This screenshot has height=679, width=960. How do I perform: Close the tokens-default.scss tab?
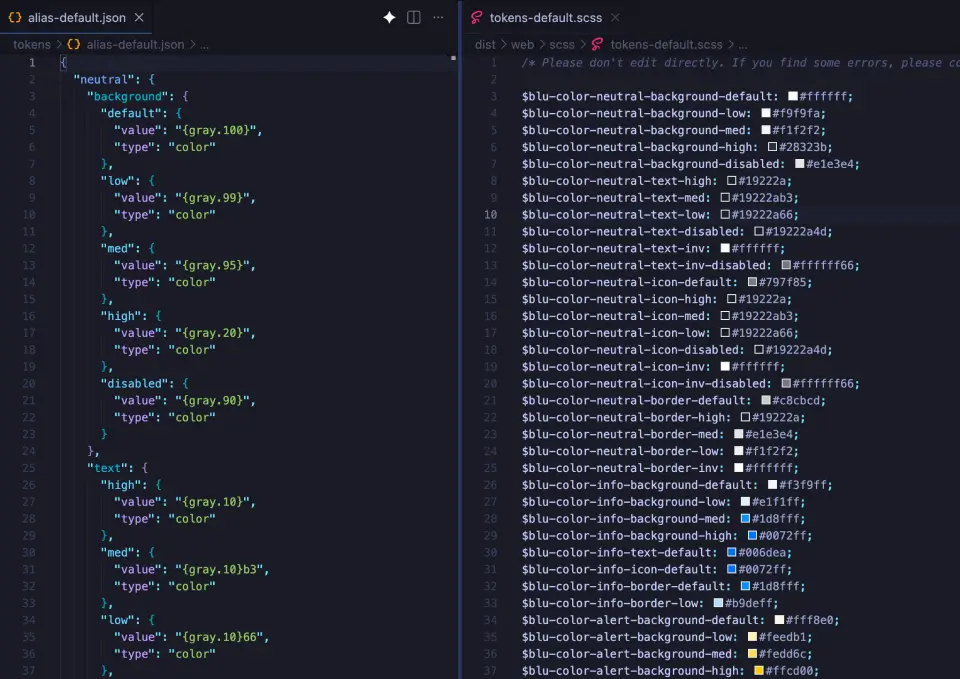click(615, 18)
